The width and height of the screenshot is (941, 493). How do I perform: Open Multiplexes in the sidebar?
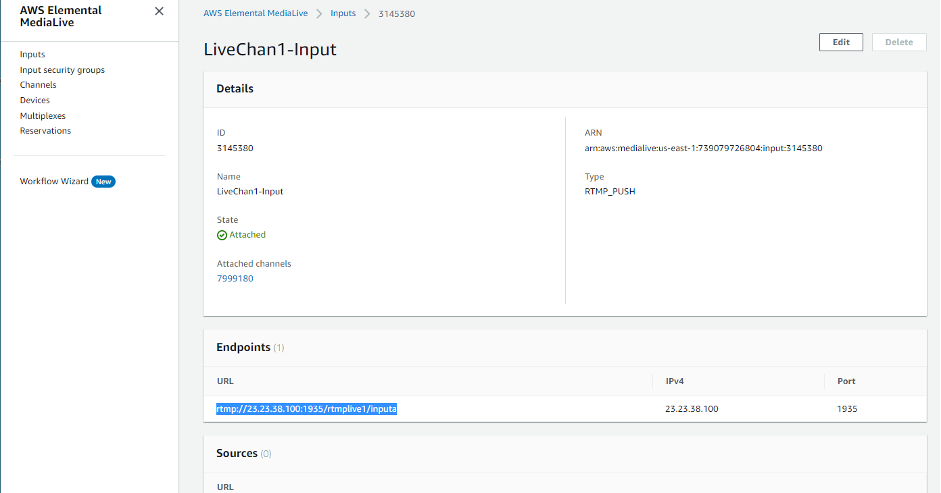click(43, 116)
